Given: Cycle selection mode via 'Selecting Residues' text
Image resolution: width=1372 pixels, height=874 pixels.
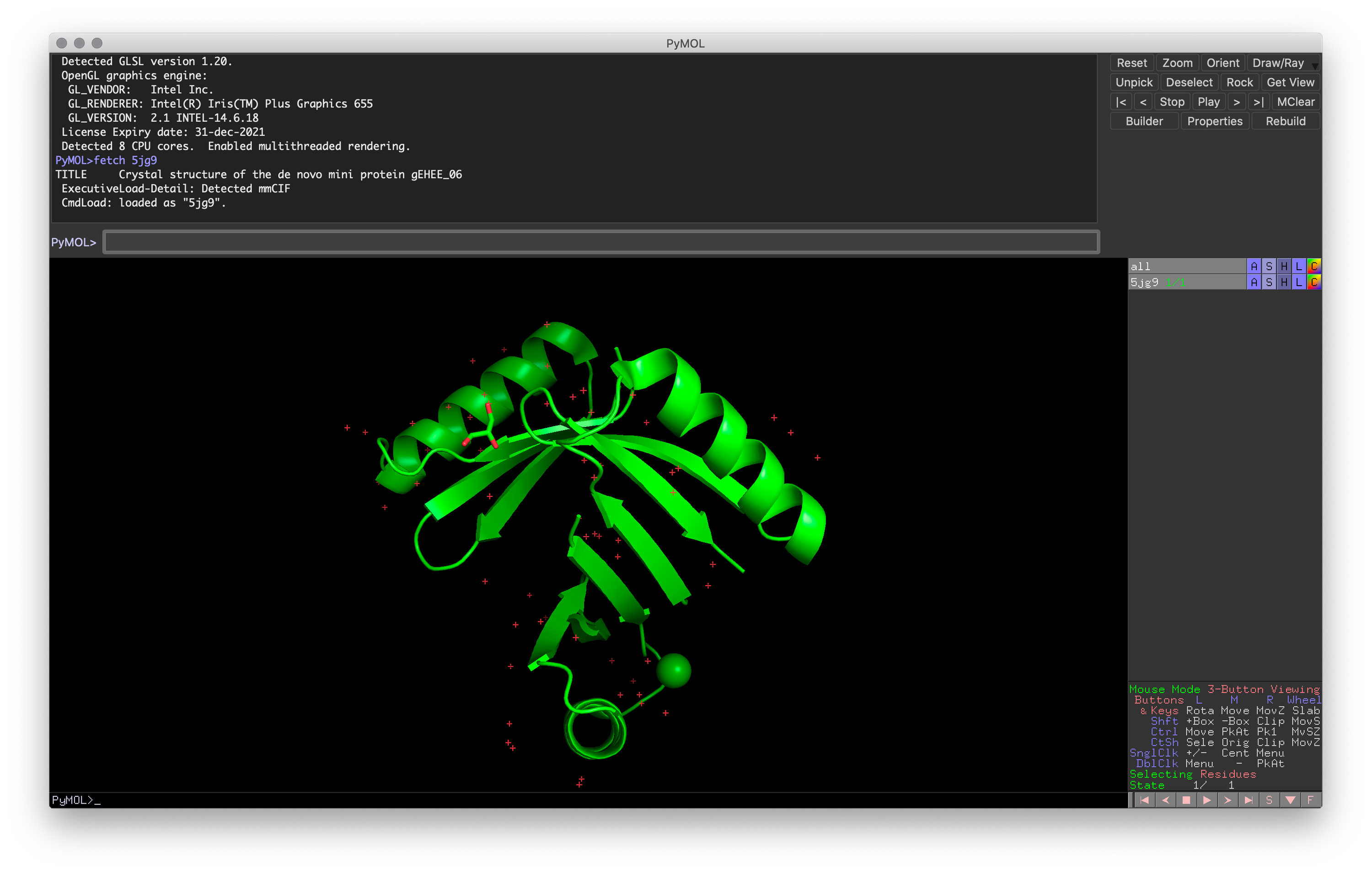Looking at the screenshot, I should 1193,774.
